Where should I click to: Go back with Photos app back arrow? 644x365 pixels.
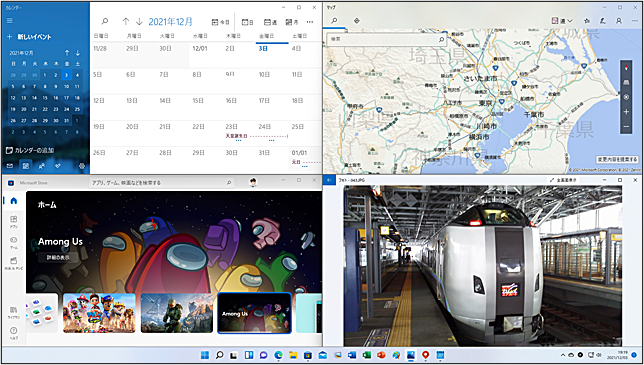pyautogui.click(x=330, y=180)
